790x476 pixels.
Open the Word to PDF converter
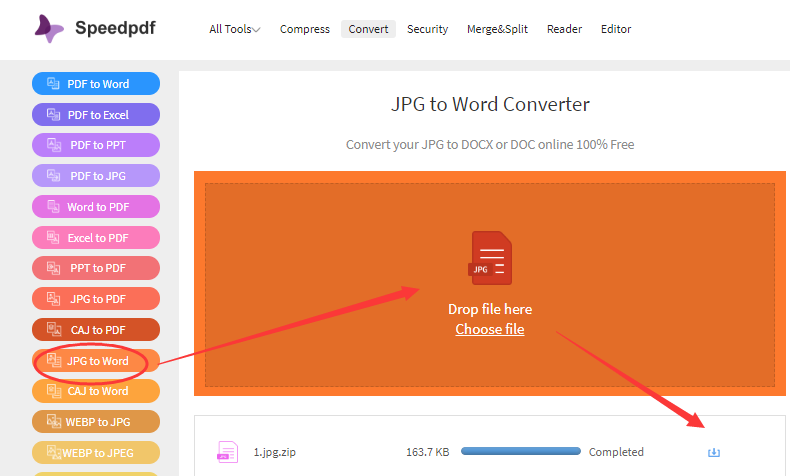[x=96, y=207]
